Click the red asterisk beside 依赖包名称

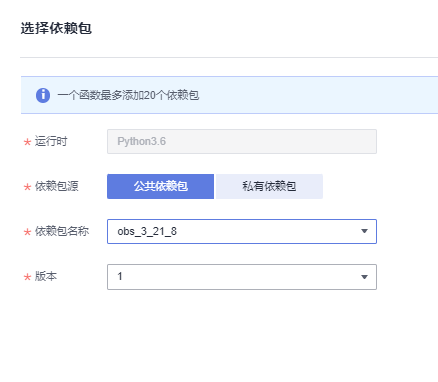[27, 232]
